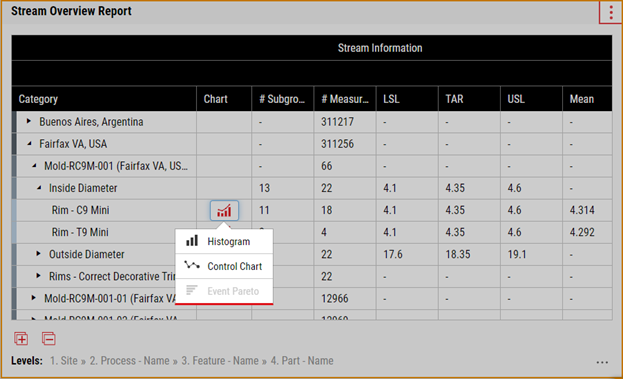This screenshot has height=379, width=623.
Task: Click mean value 4.292
Action: (582, 232)
